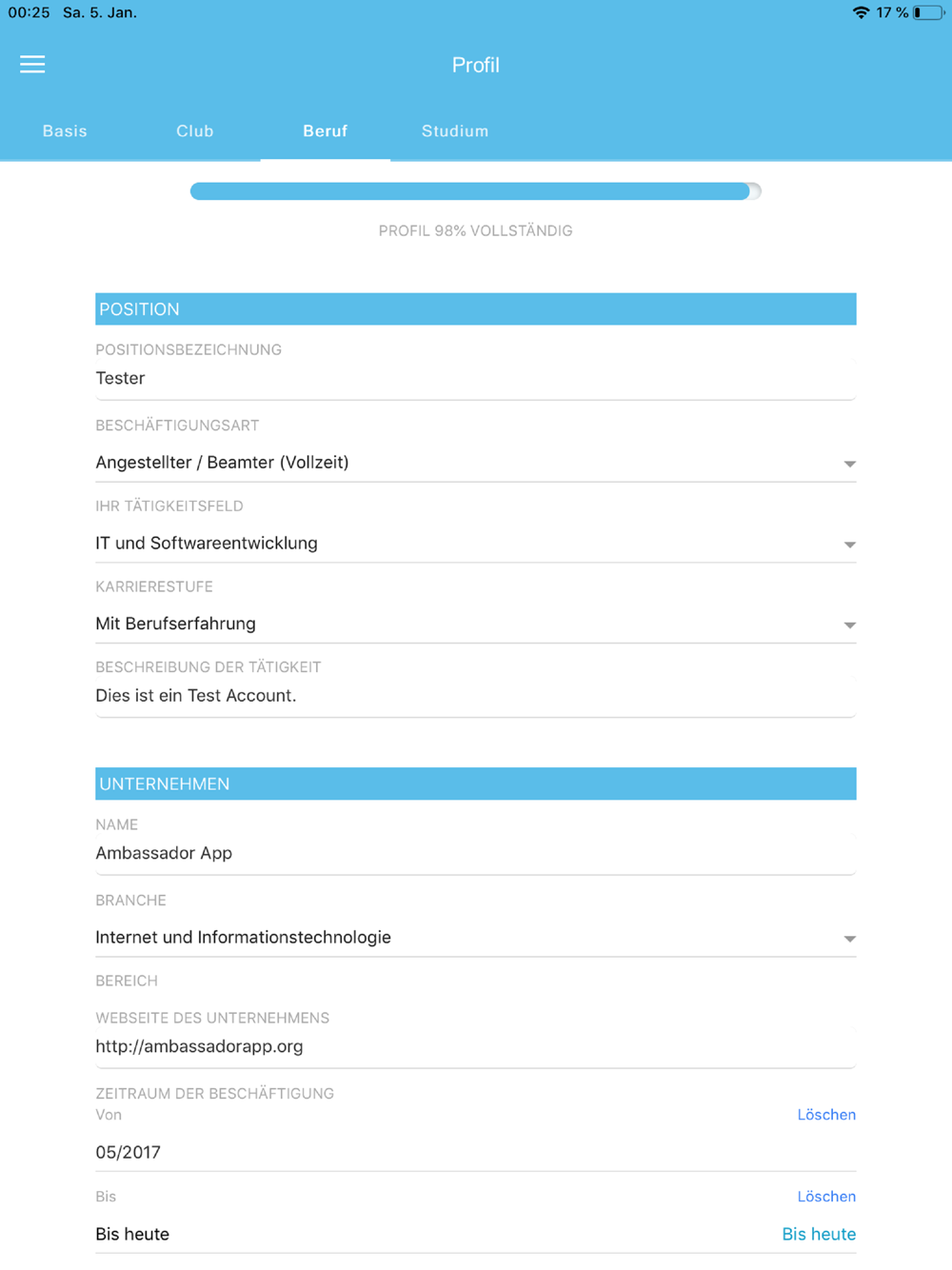This screenshot has width=952, height=1270.
Task: Switch to the Club tab
Action: (x=195, y=131)
